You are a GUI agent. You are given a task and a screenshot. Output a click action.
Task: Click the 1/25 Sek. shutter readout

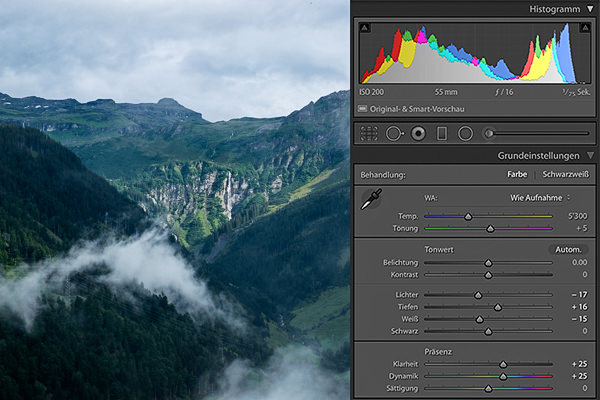pyautogui.click(x=576, y=92)
